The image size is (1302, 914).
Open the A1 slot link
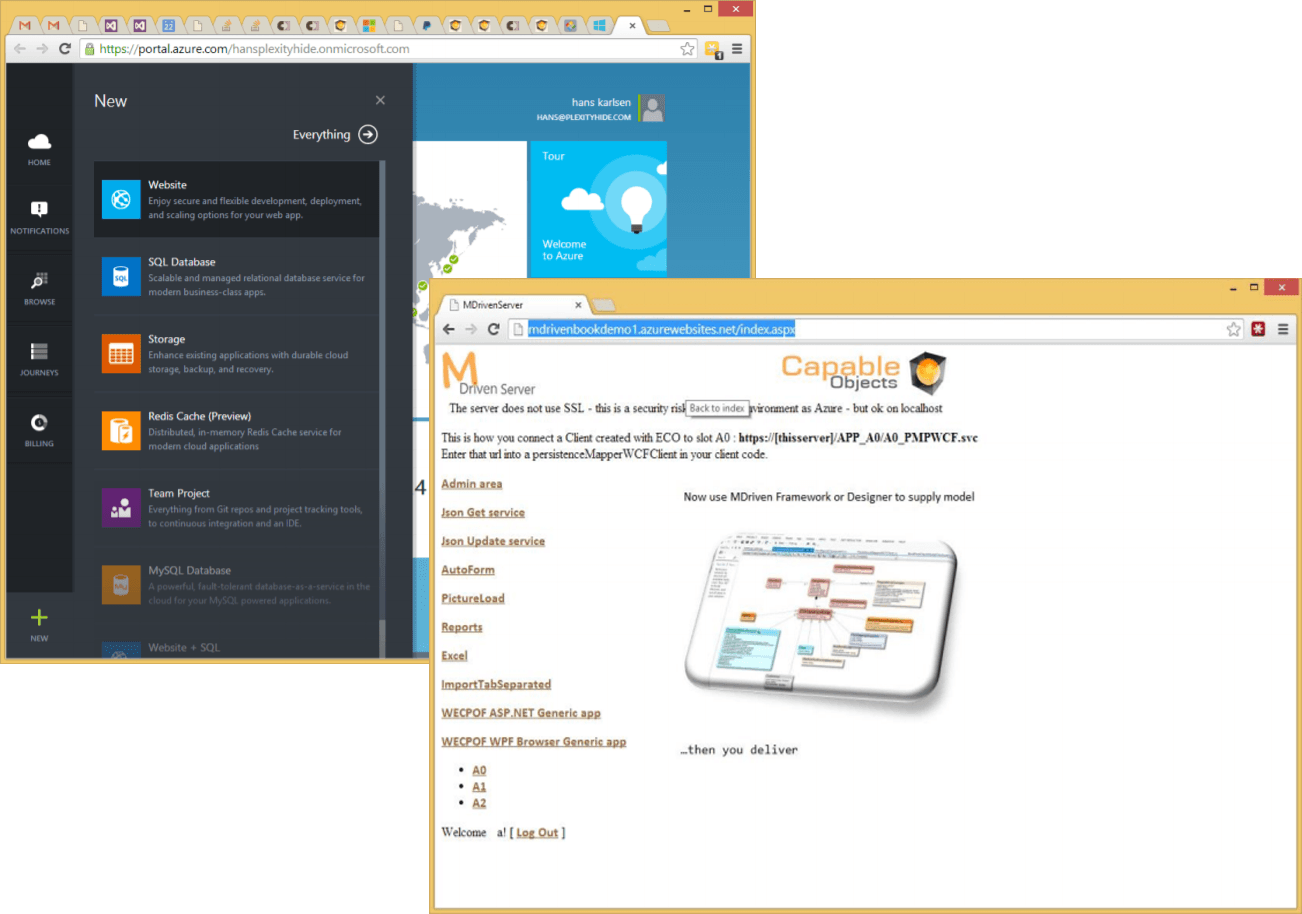tap(480, 787)
